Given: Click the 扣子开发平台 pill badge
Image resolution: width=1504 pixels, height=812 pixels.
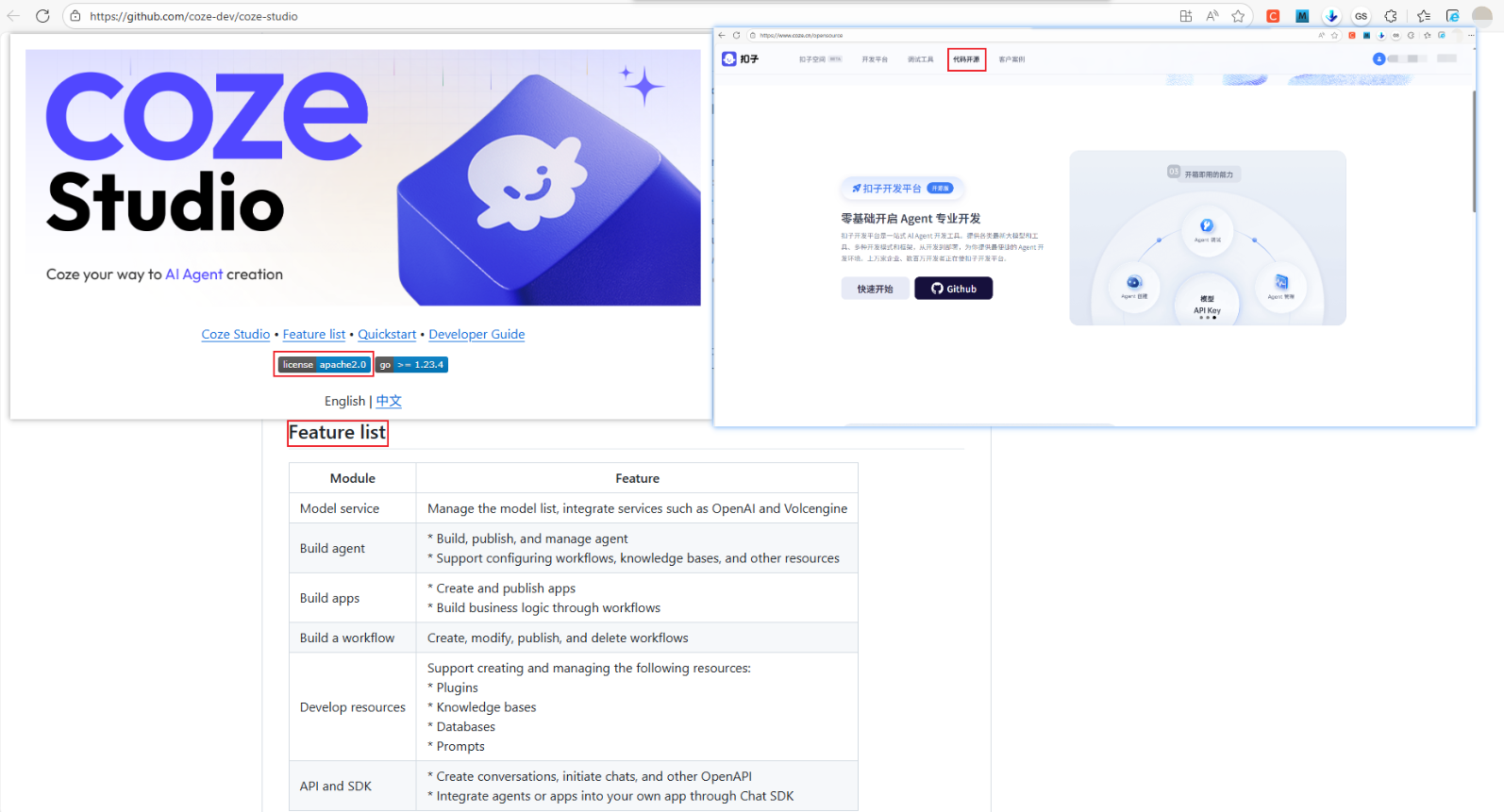Looking at the screenshot, I should click(x=902, y=189).
